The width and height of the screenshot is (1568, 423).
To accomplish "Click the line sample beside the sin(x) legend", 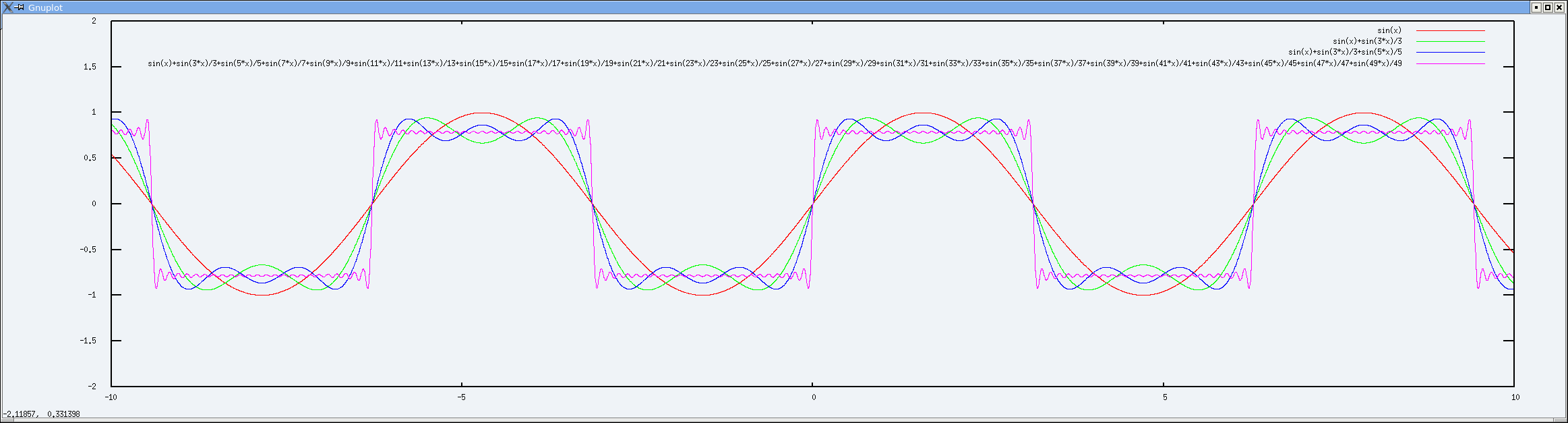I will coord(1450,30).
